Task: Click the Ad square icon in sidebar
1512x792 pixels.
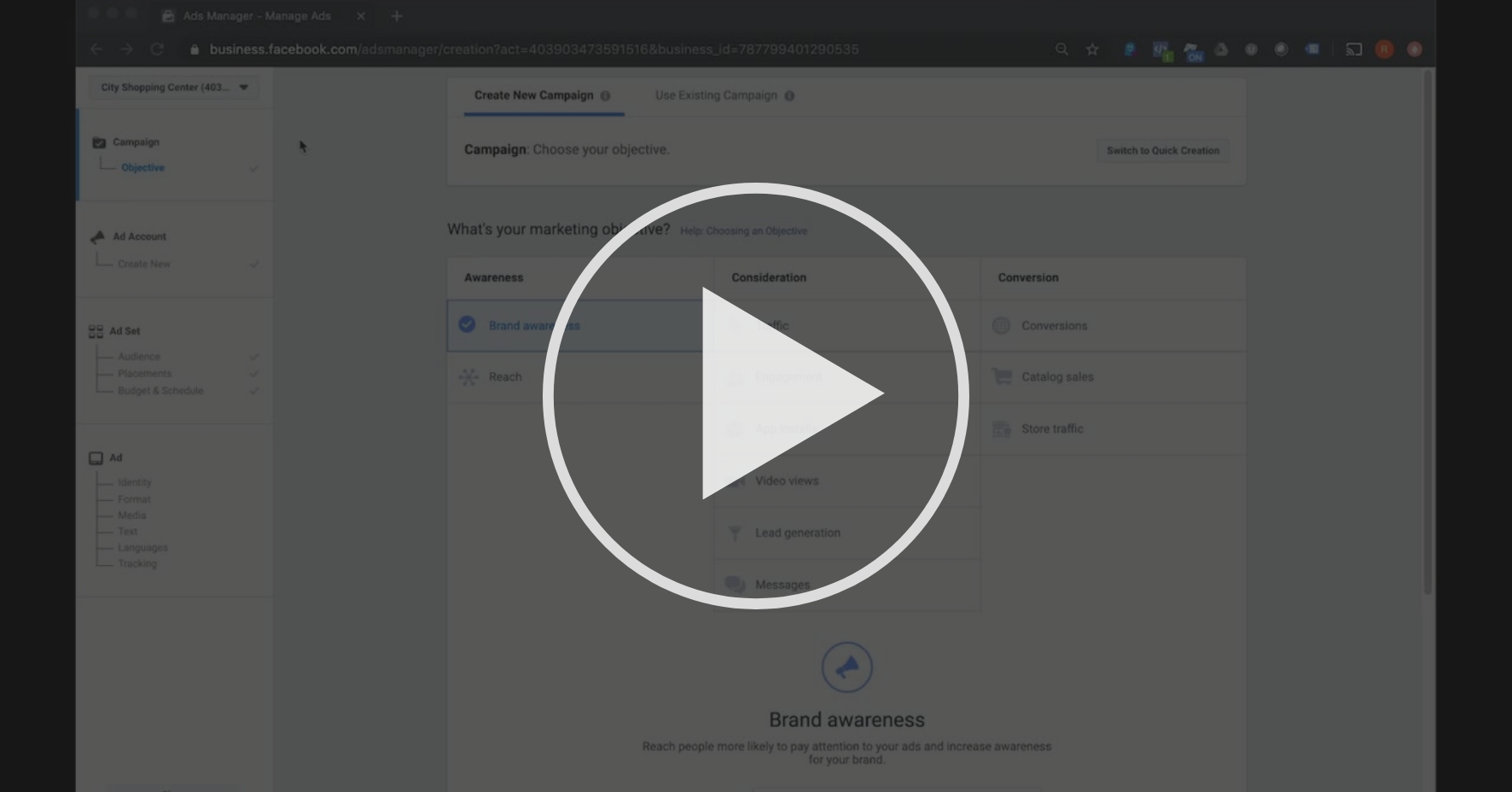Action: coord(96,458)
